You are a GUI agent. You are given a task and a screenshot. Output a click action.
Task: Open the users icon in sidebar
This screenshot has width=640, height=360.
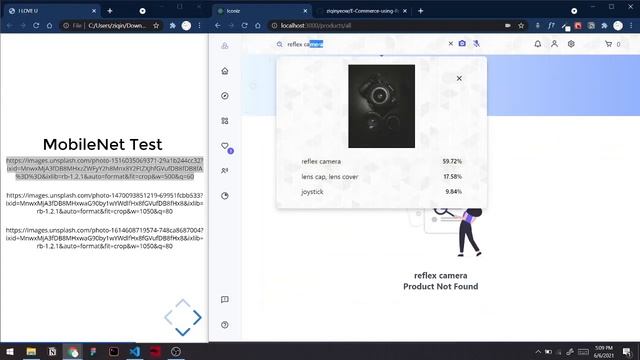(224, 171)
